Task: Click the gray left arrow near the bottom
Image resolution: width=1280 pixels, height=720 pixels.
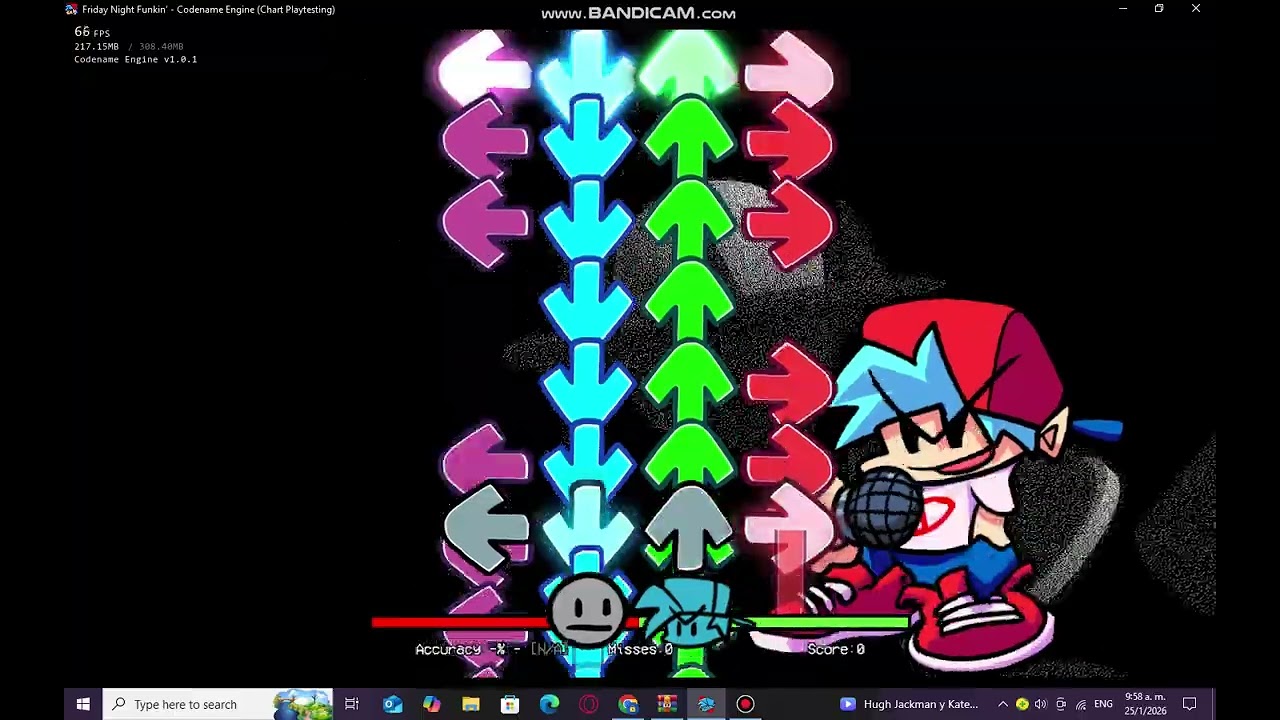Action: [486, 526]
